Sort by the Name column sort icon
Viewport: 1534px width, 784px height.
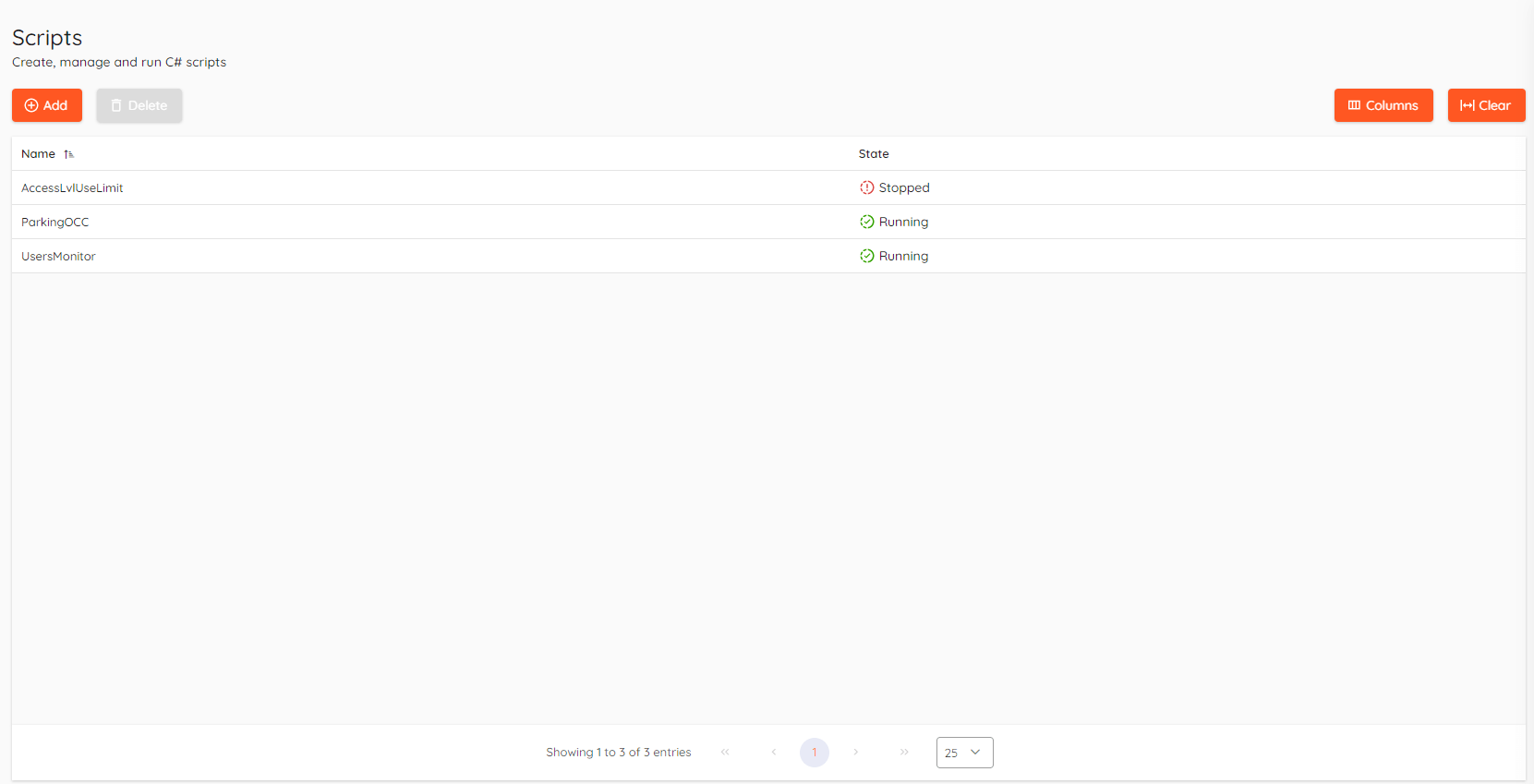pos(69,154)
